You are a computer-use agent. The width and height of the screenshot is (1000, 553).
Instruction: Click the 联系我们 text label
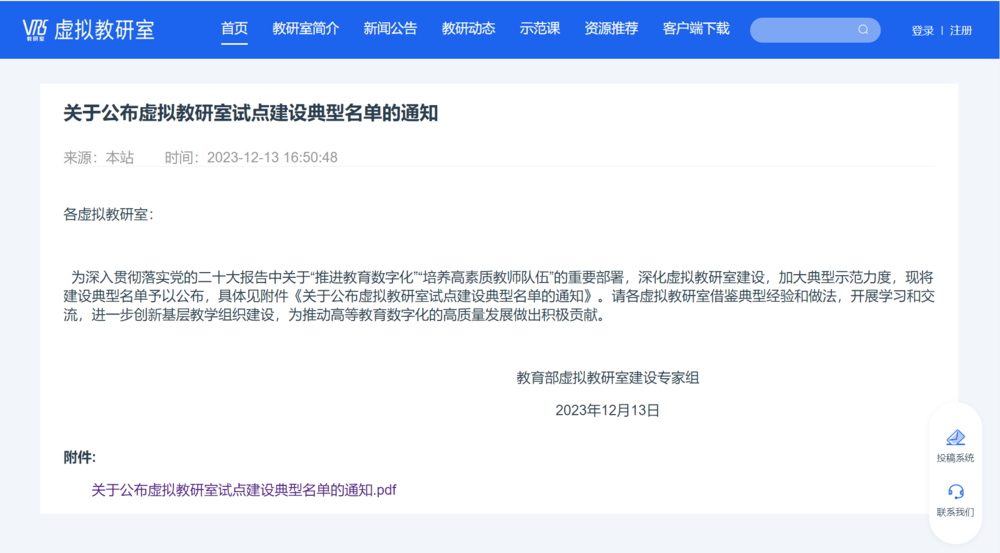point(955,512)
